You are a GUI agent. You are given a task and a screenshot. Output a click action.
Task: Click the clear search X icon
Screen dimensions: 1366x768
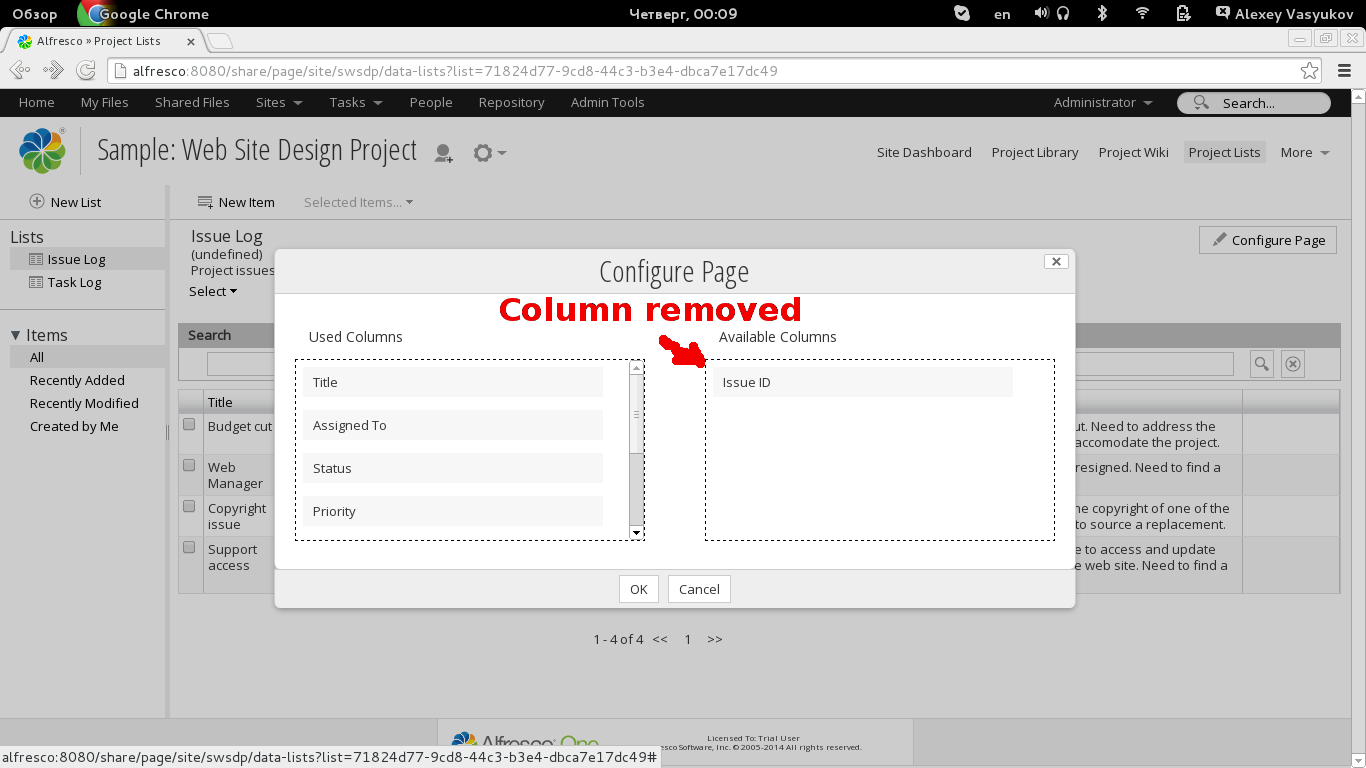click(x=1293, y=364)
